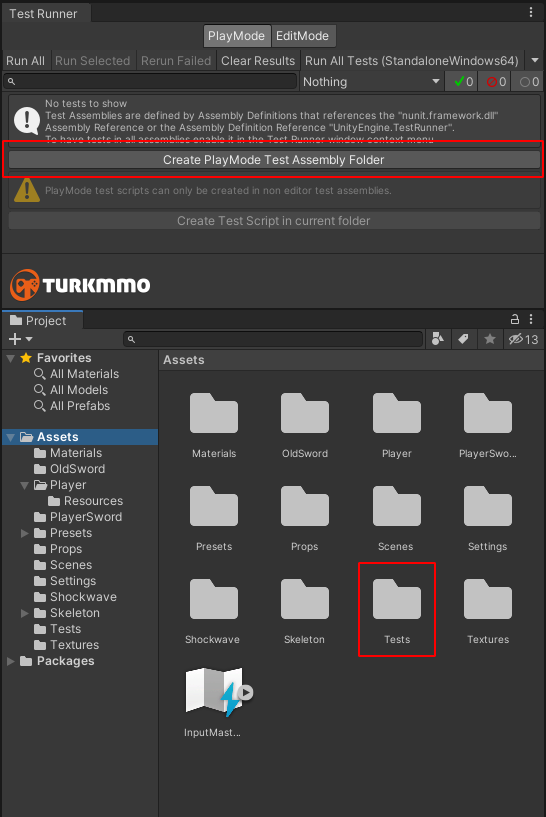Image resolution: width=546 pixels, height=817 pixels.
Task: Toggle passed tests filter with green check
Action: coord(462,82)
